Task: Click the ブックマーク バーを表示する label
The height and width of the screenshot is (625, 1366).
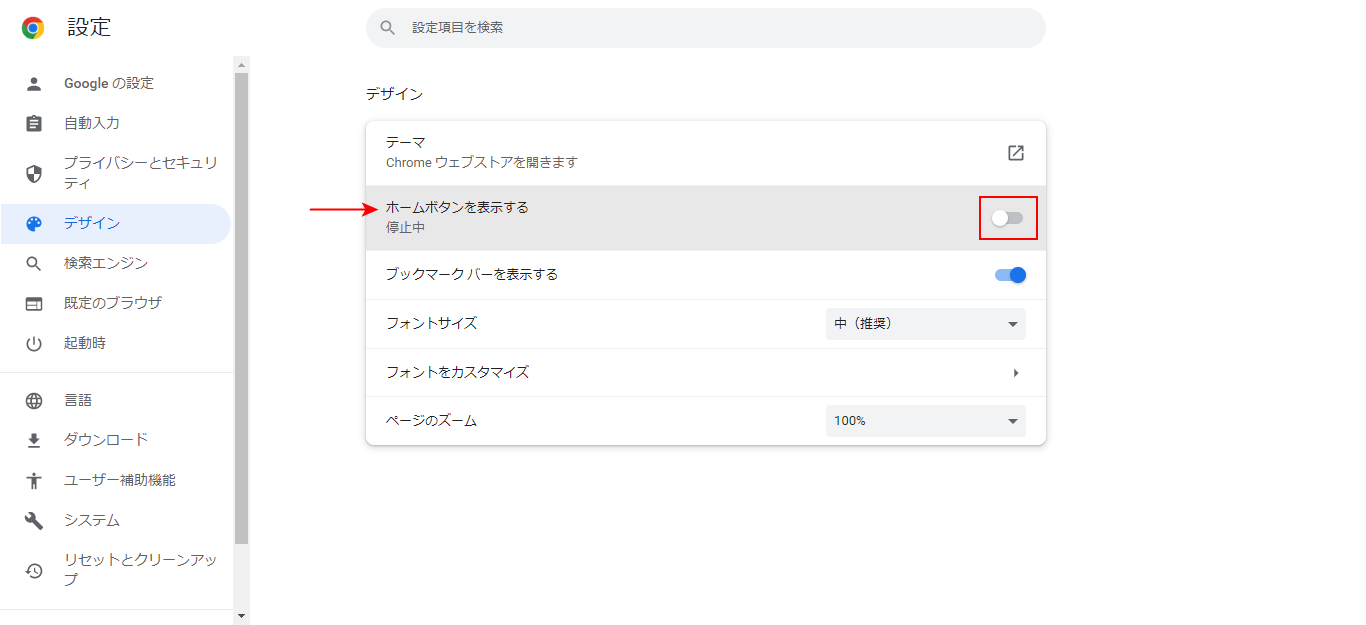Action: [x=472, y=275]
